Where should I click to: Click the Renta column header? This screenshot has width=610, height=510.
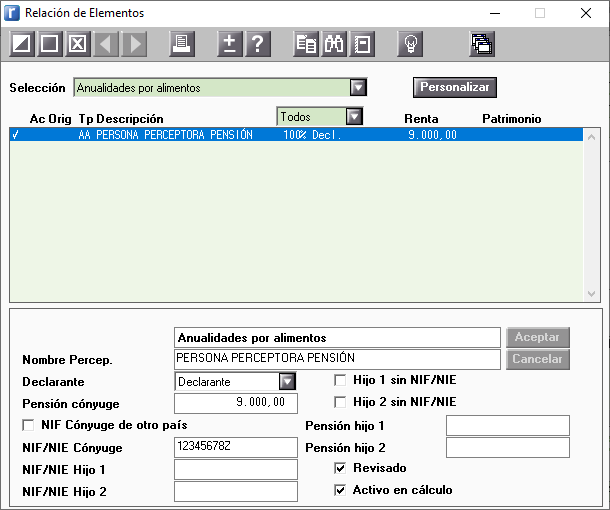point(421,119)
